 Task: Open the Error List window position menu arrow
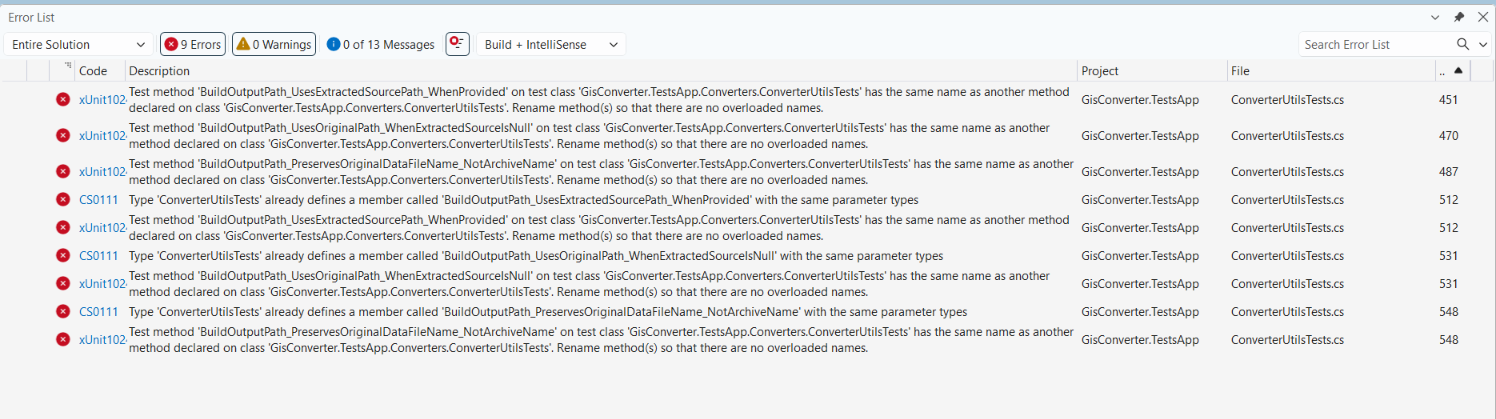[x=1434, y=17]
